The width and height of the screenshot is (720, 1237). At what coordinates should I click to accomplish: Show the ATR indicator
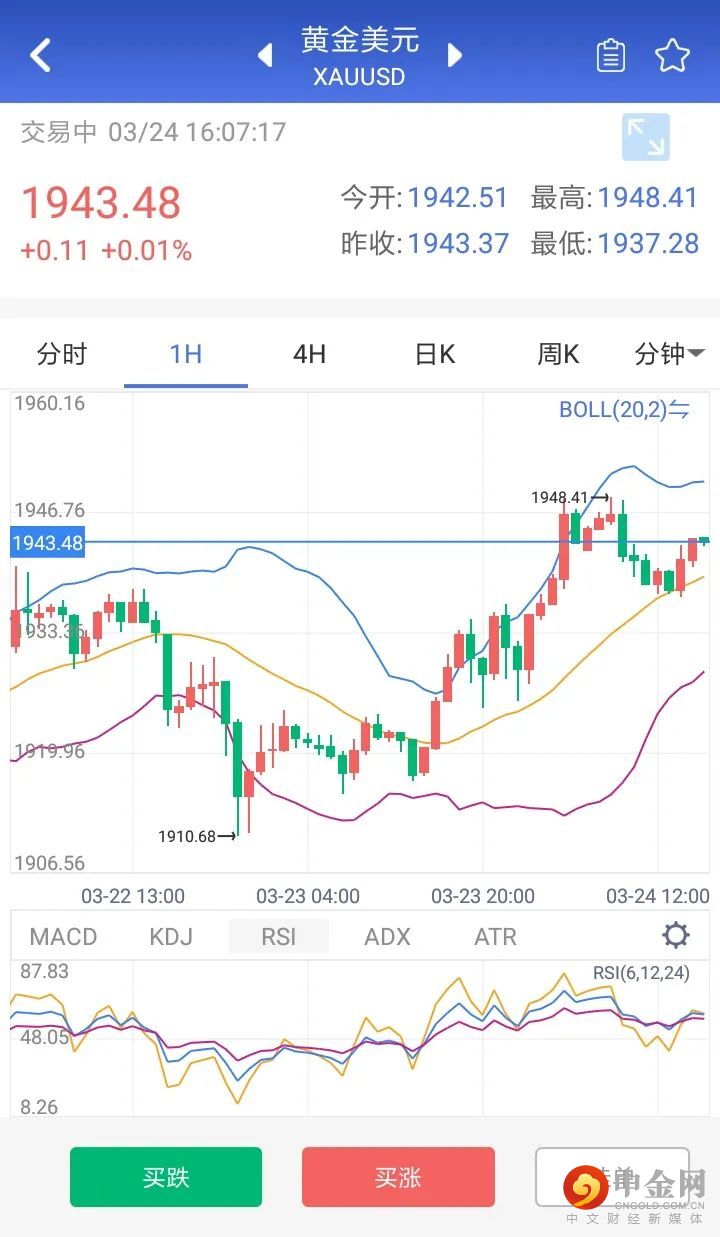495,937
